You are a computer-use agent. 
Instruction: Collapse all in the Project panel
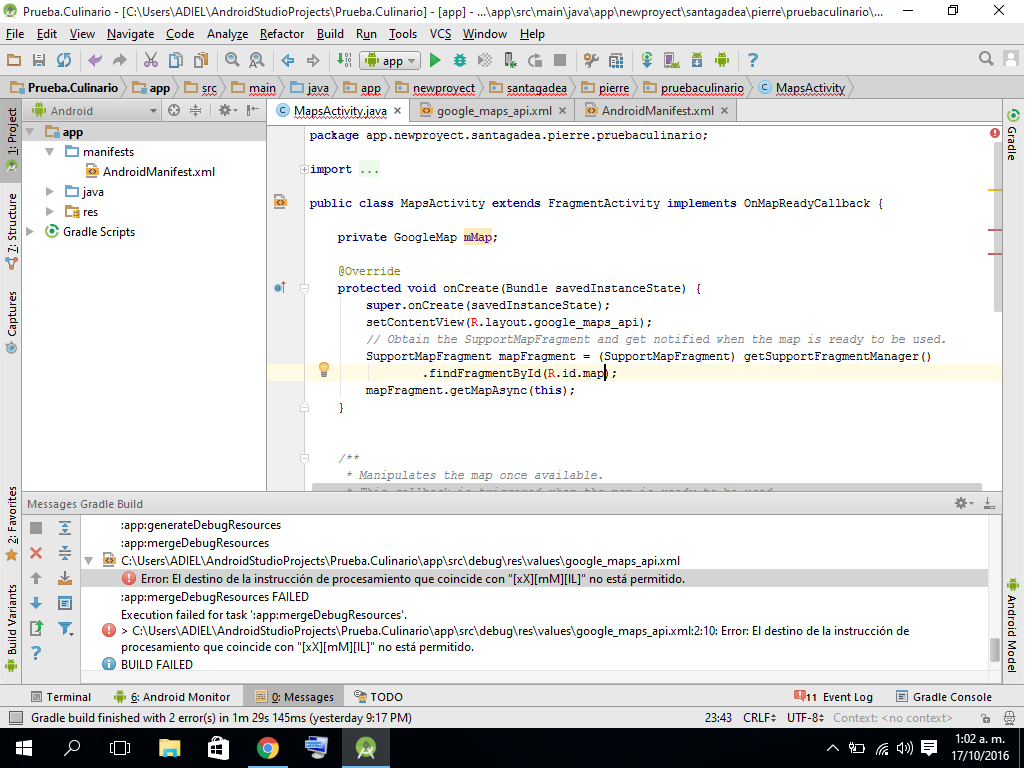195,111
